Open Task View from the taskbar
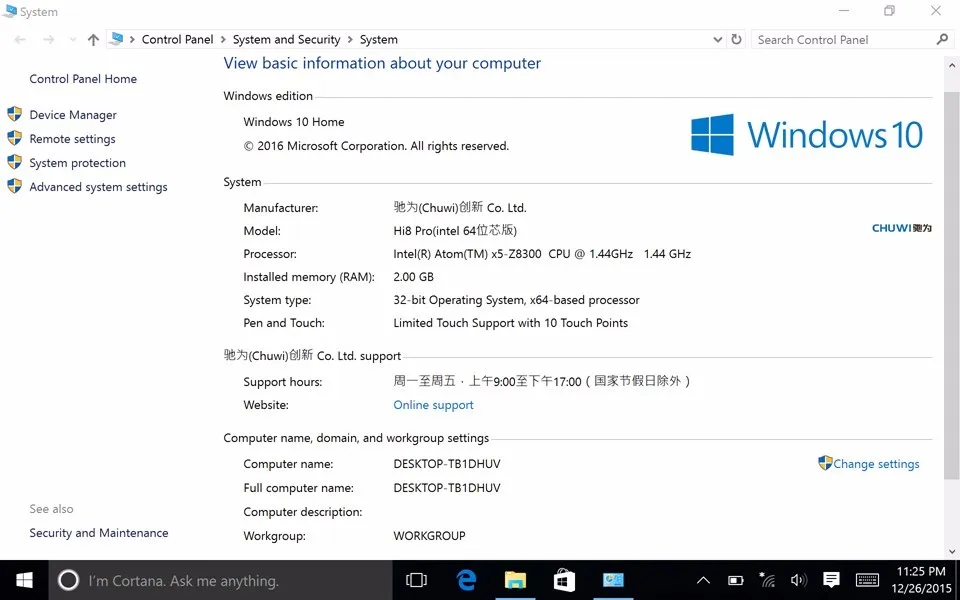 [x=416, y=580]
